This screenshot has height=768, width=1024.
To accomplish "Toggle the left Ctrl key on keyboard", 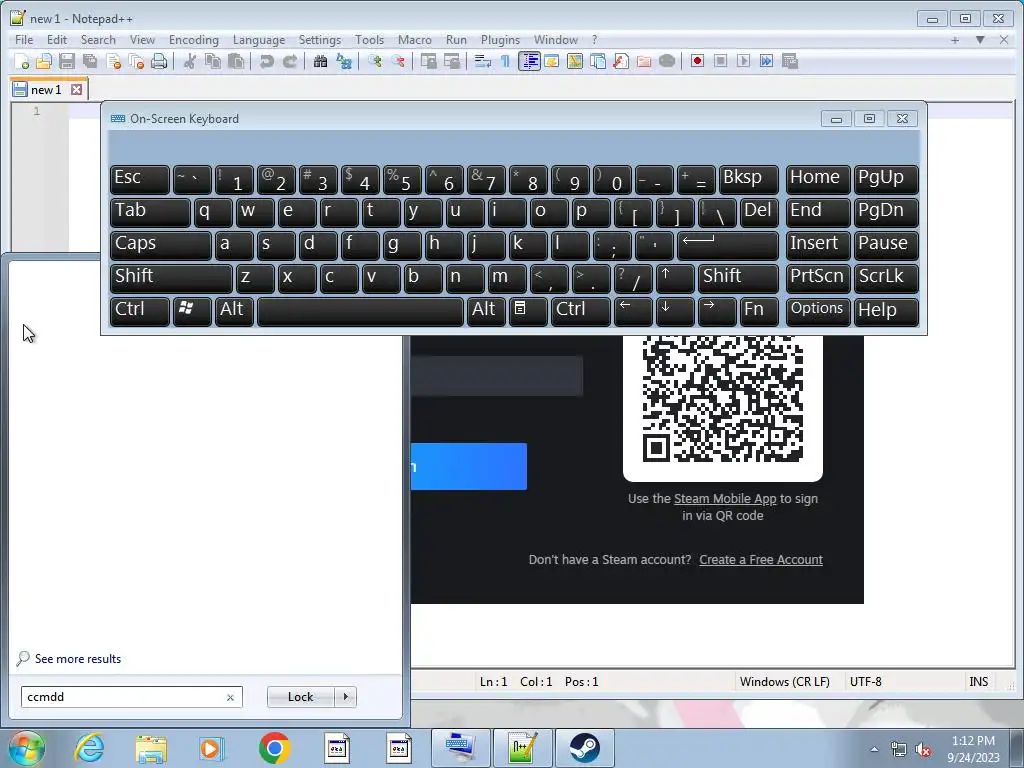I will (140, 311).
